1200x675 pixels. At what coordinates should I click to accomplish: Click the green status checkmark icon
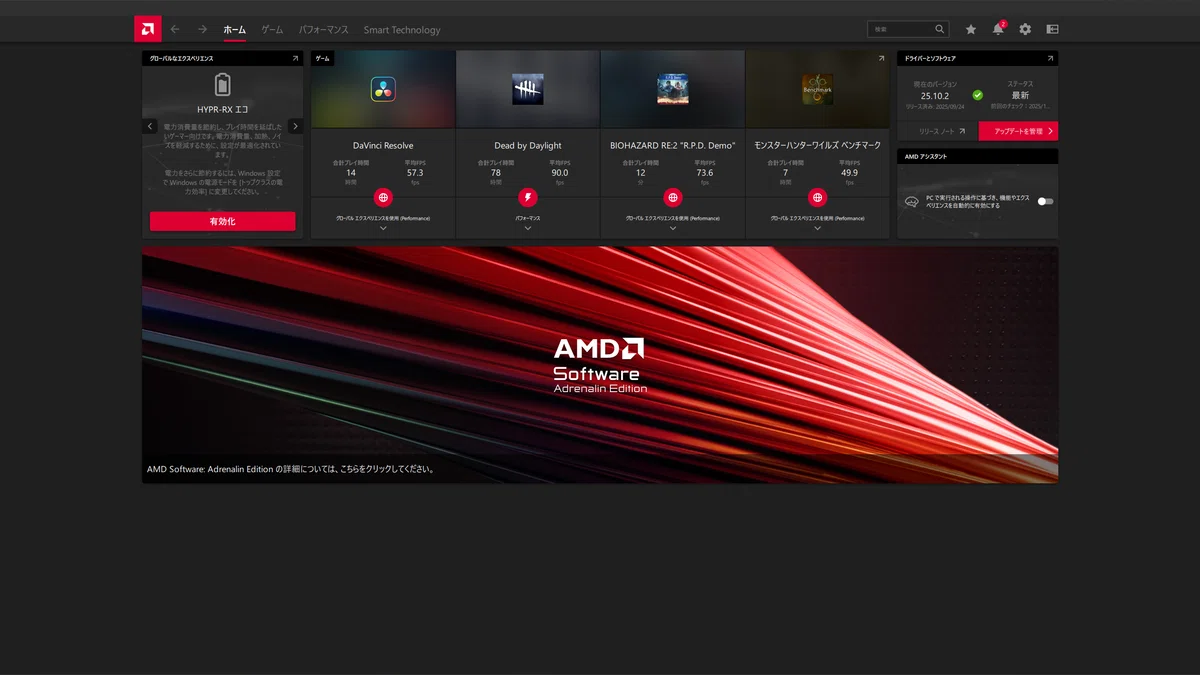pyautogui.click(x=978, y=95)
